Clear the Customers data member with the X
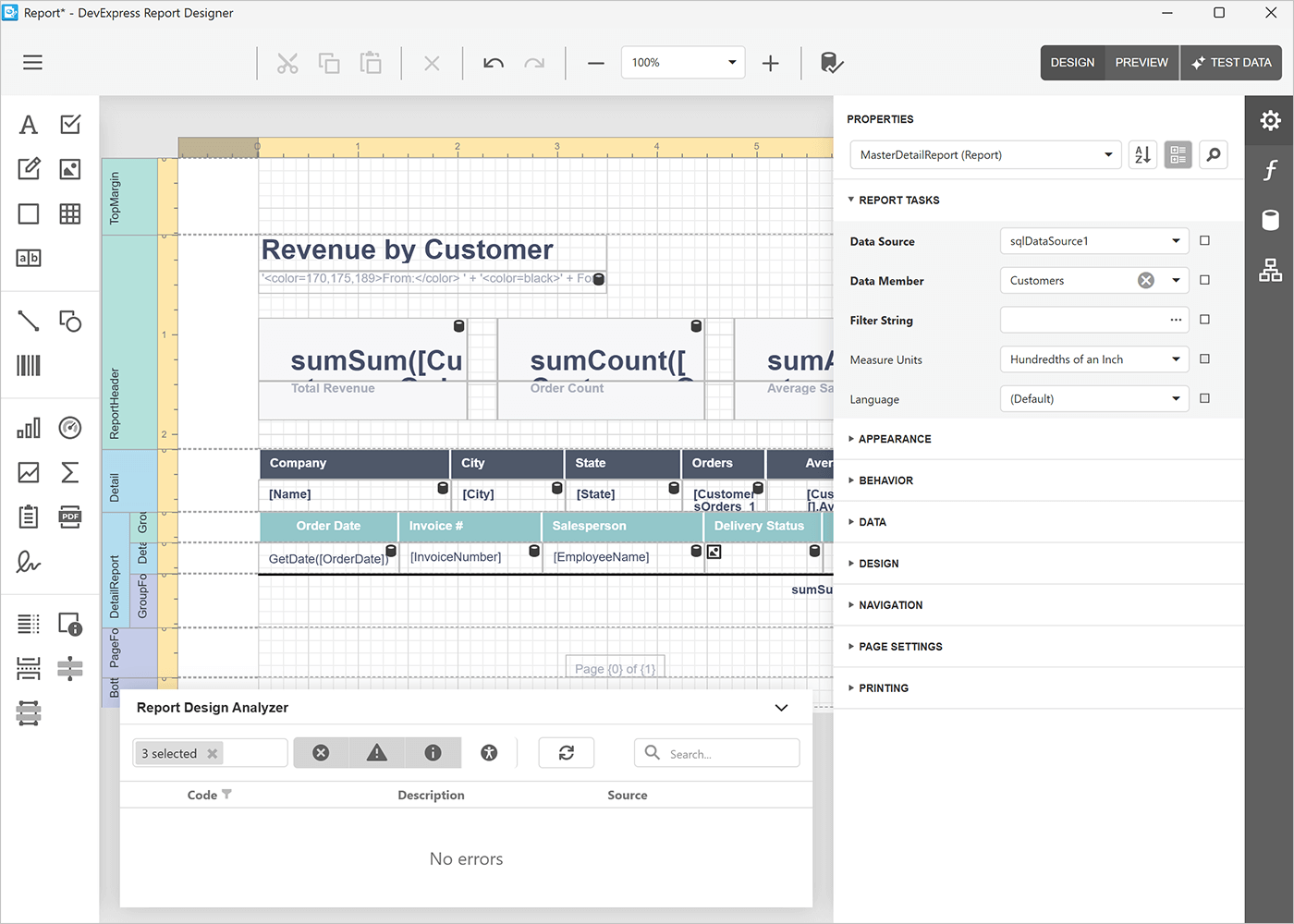 click(1146, 280)
